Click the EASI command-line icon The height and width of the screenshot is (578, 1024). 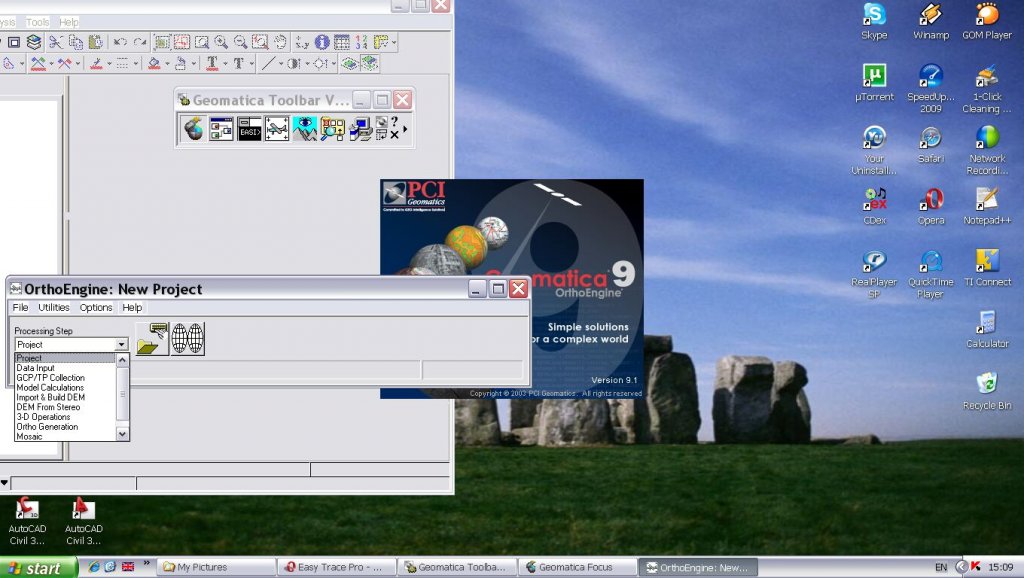(249, 129)
